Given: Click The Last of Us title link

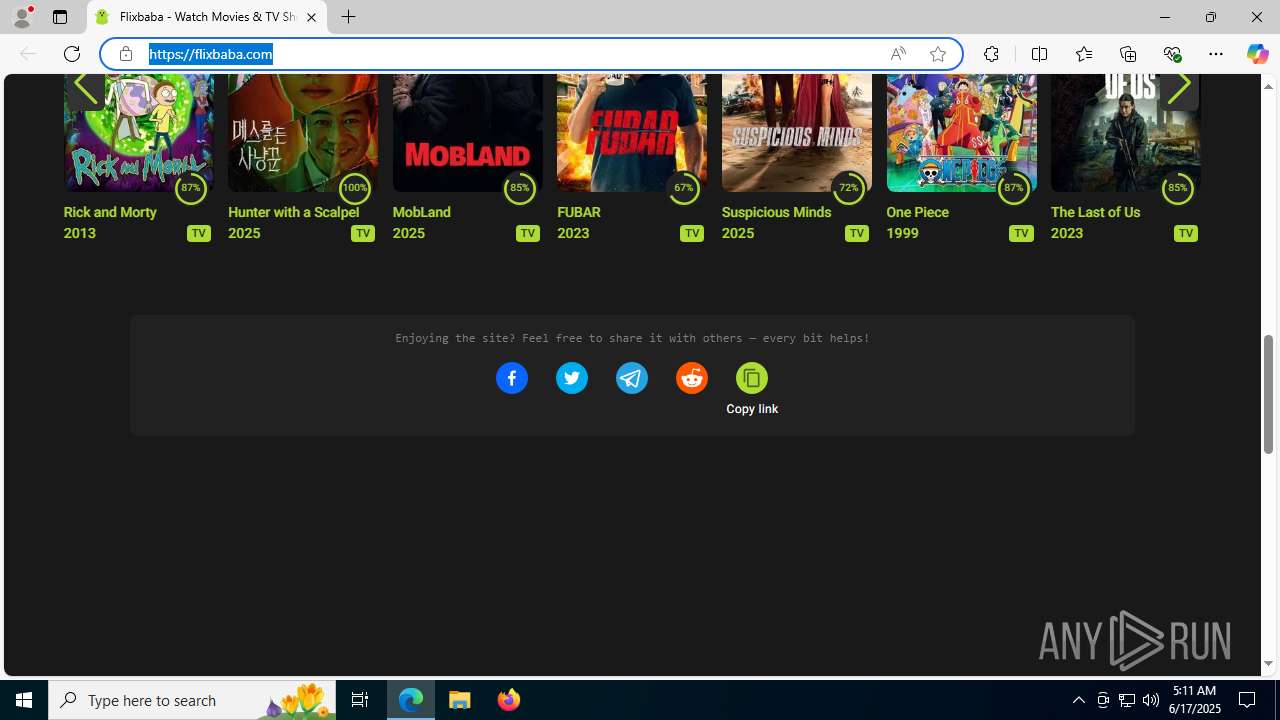Looking at the screenshot, I should pyautogui.click(x=1095, y=212).
